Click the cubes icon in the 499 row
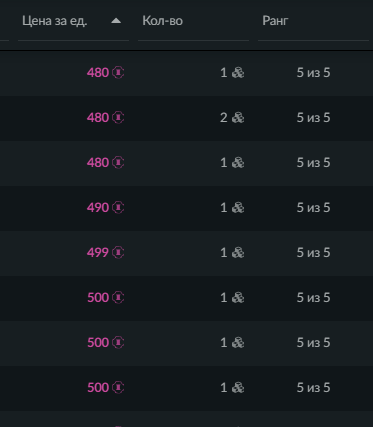The image size is (373, 427). (x=238, y=253)
